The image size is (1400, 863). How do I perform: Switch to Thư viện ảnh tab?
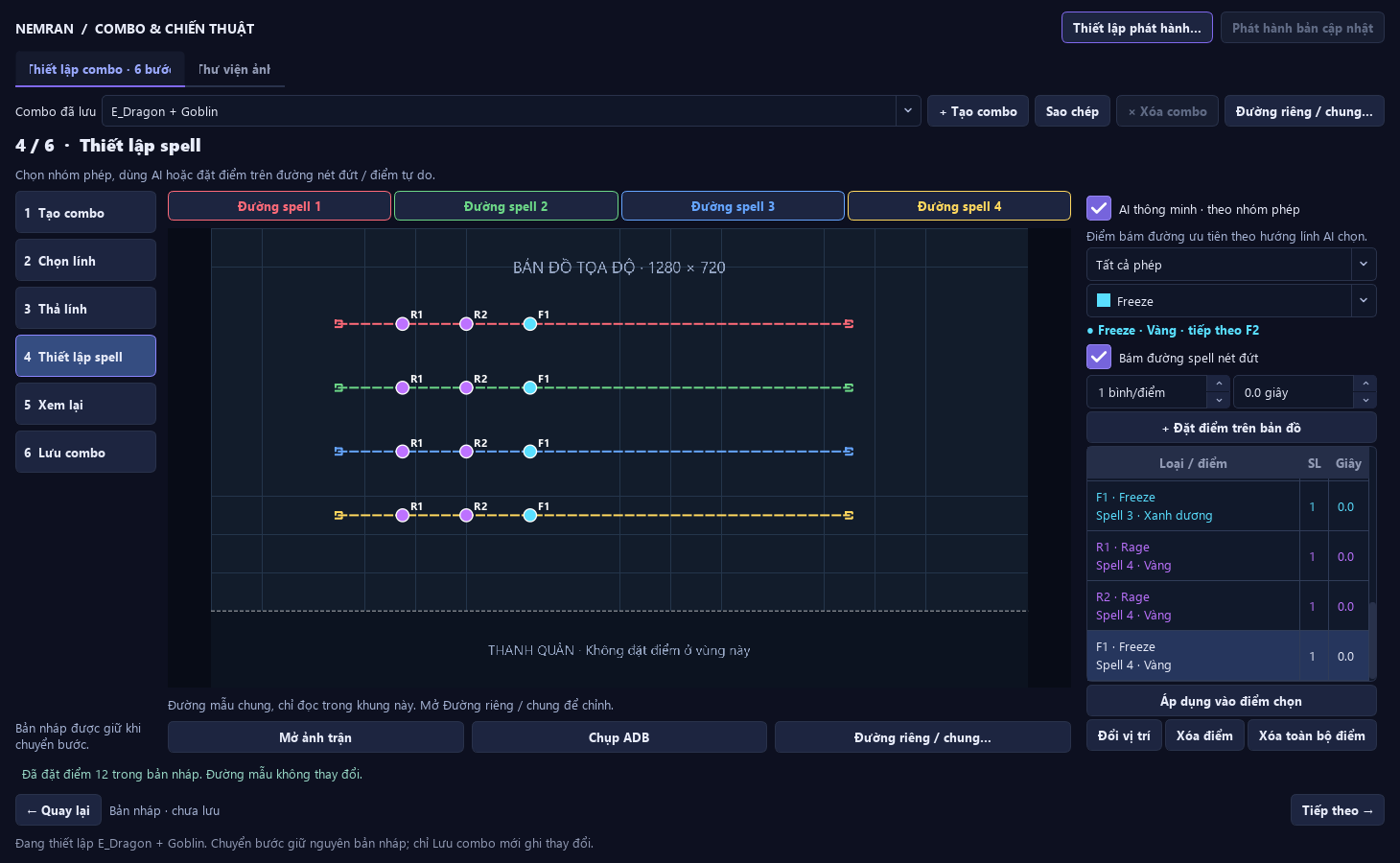coord(235,69)
